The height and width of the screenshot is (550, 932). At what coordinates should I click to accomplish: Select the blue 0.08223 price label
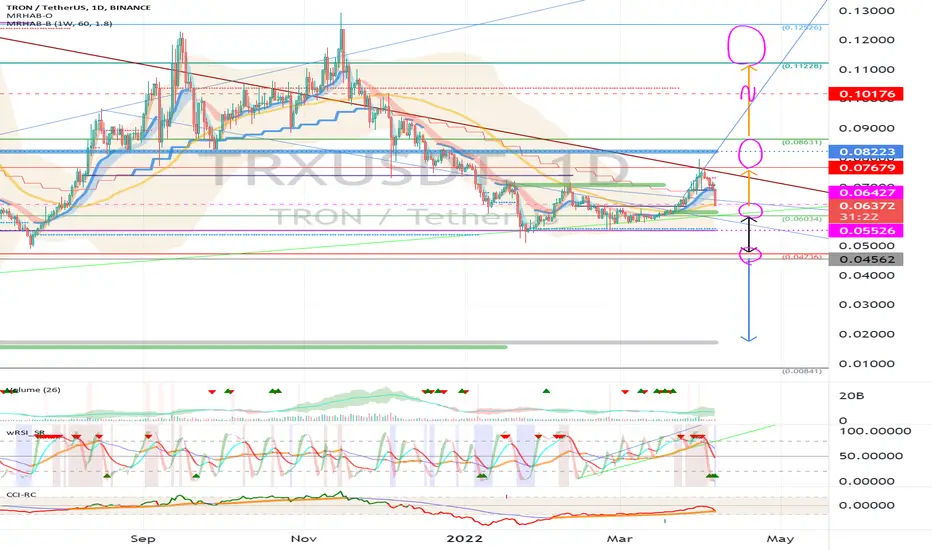pyautogui.click(x=866, y=152)
